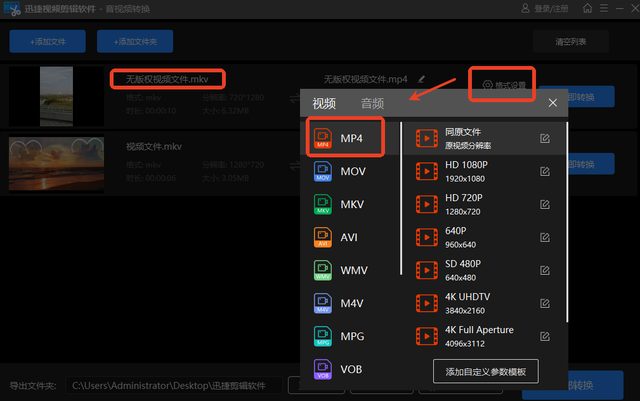This screenshot has height=401, width=640.
Task: Click the 清空列表 button
Action: coord(571,41)
